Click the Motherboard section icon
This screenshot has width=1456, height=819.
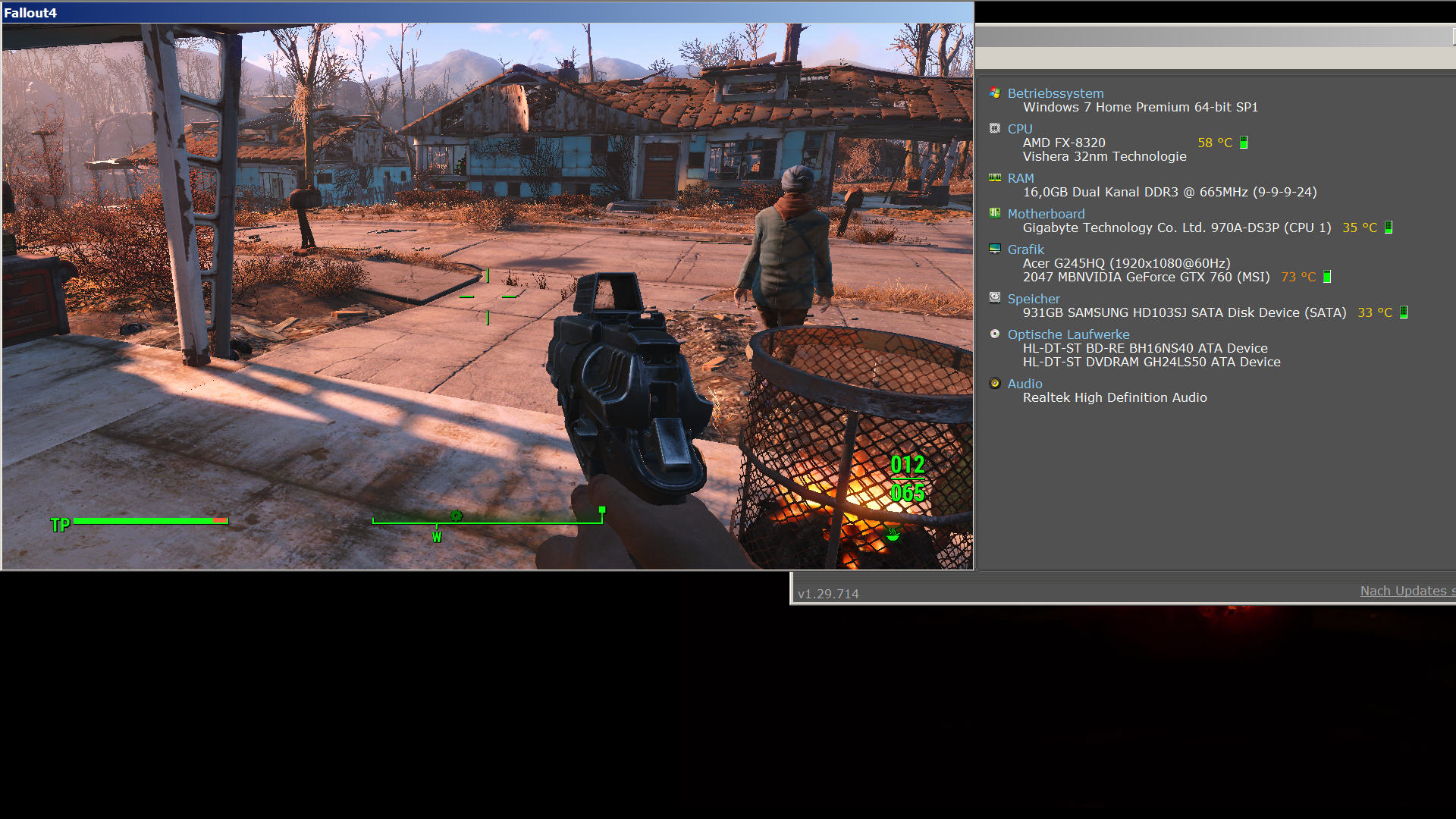point(995,213)
